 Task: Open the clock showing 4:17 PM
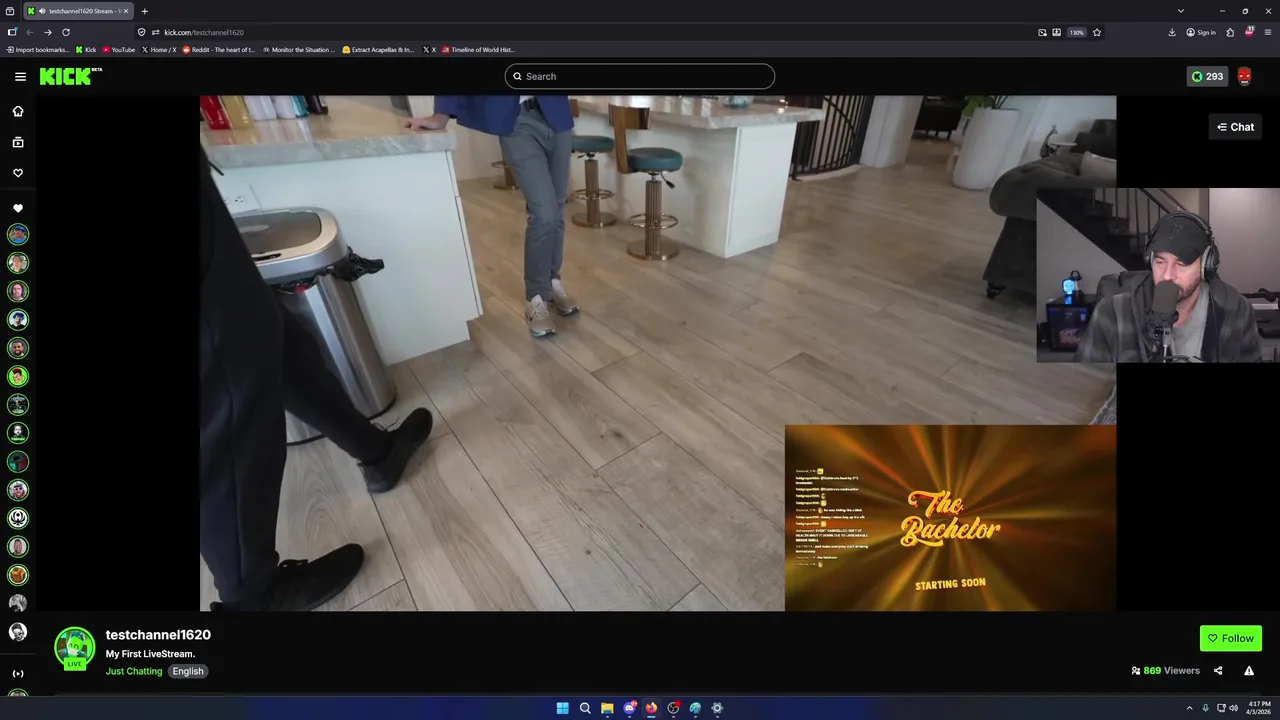point(1260,708)
